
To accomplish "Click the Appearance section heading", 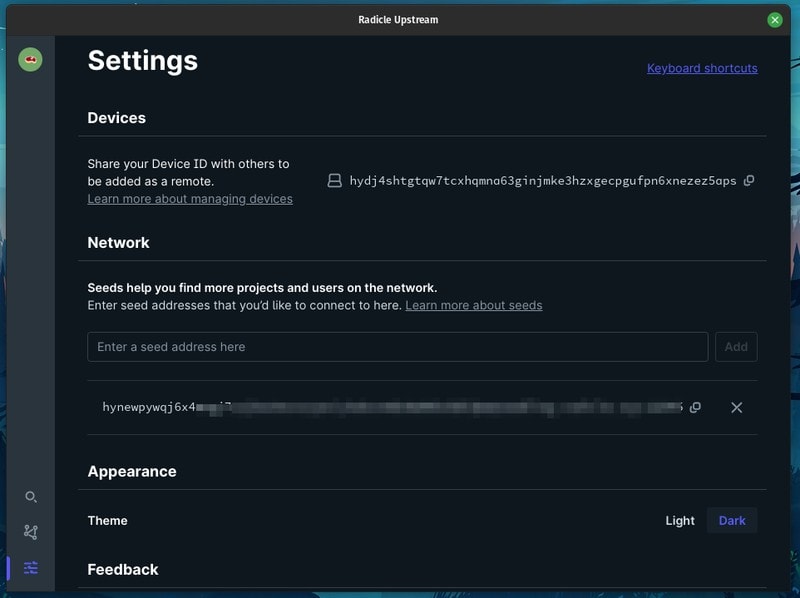I will tap(132, 471).
